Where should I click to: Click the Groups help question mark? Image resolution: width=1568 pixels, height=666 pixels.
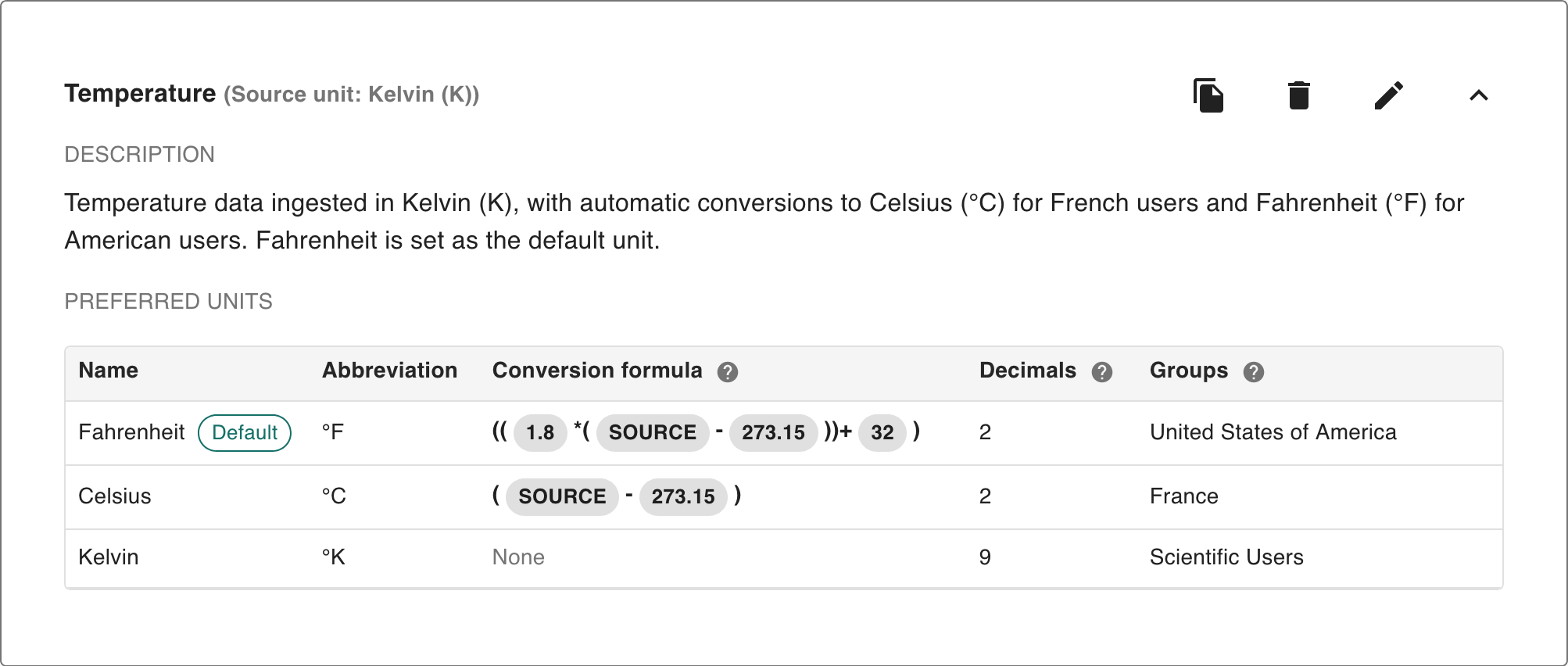coord(1254,372)
